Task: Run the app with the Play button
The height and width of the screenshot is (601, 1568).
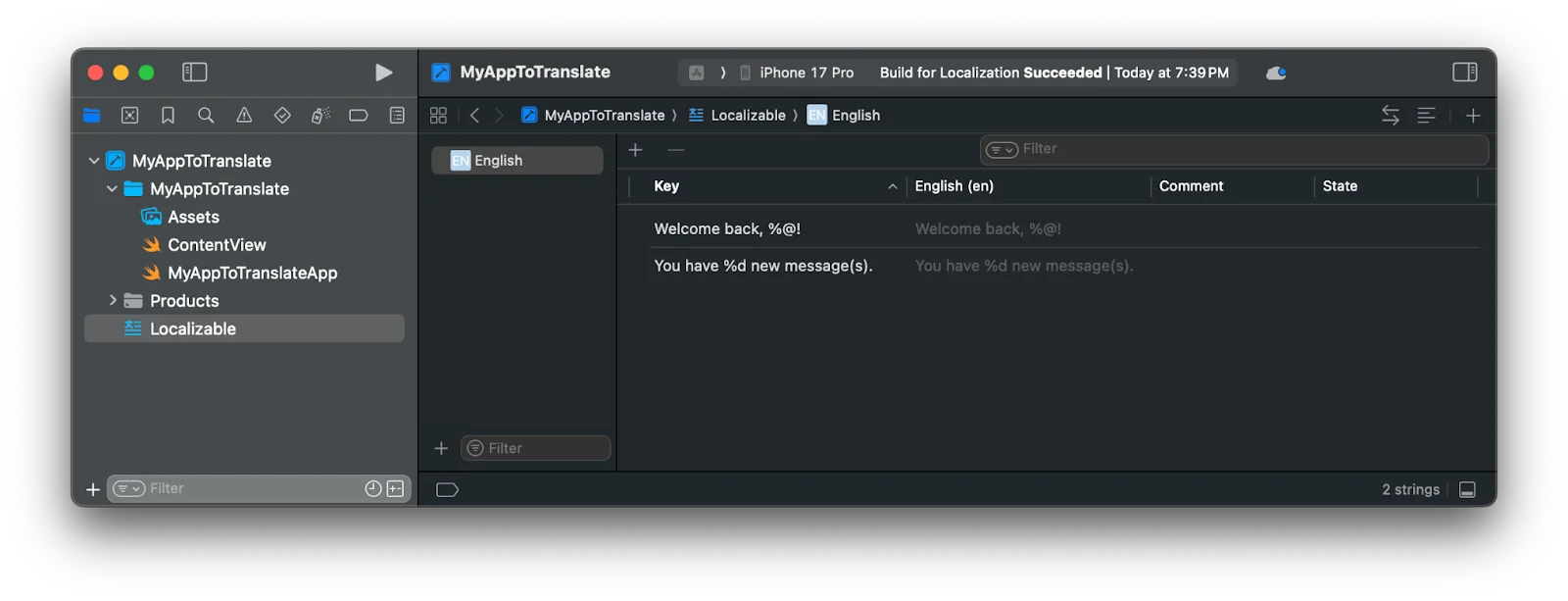Action: point(383,73)
